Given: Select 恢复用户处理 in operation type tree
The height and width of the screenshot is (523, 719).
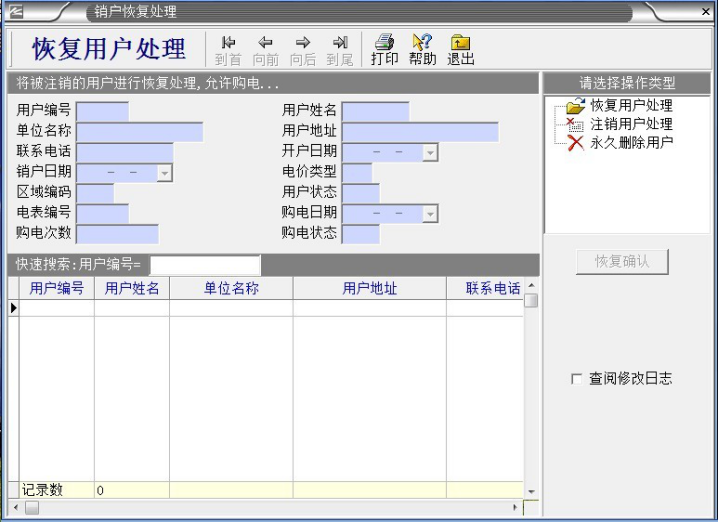Looking at the screenshot, I should coord(630,105).
